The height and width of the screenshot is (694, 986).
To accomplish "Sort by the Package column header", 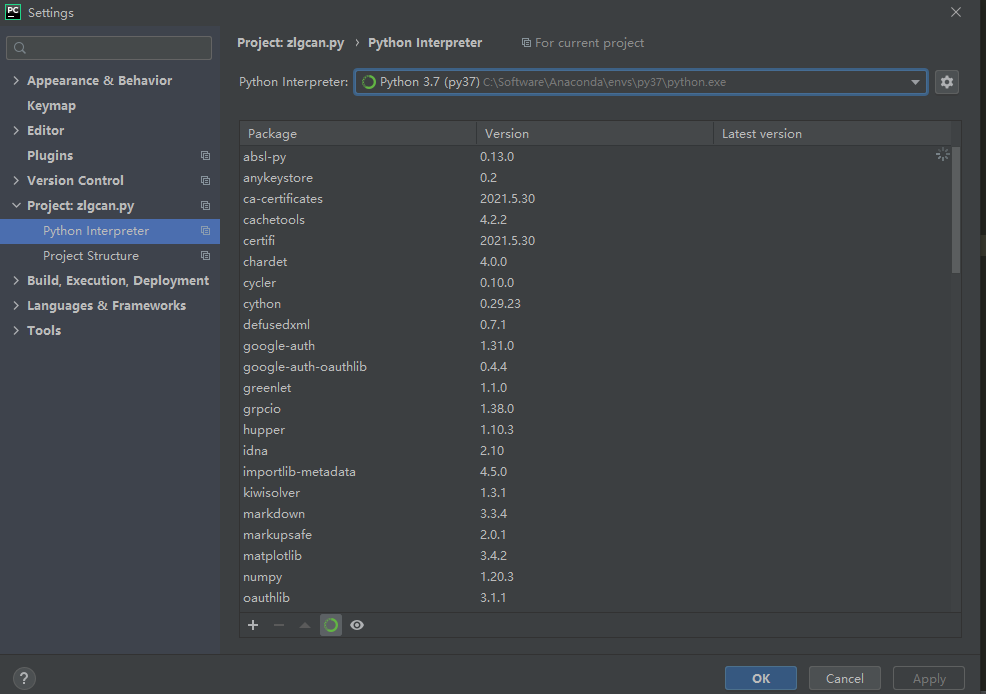I will (358, 134).
